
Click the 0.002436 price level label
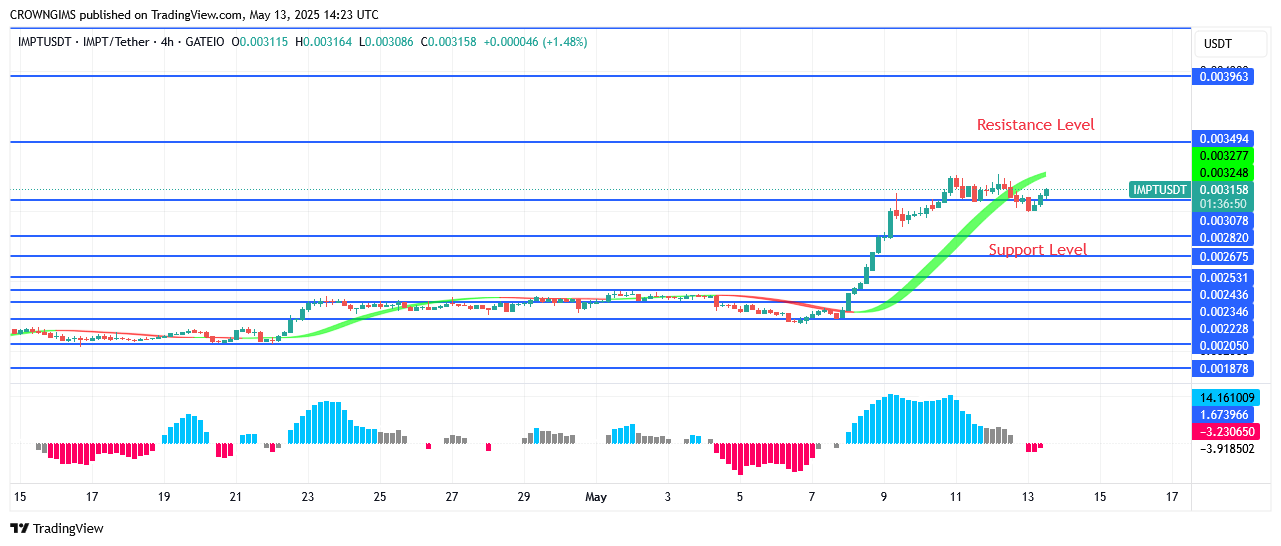click(x=1224, y=295)
